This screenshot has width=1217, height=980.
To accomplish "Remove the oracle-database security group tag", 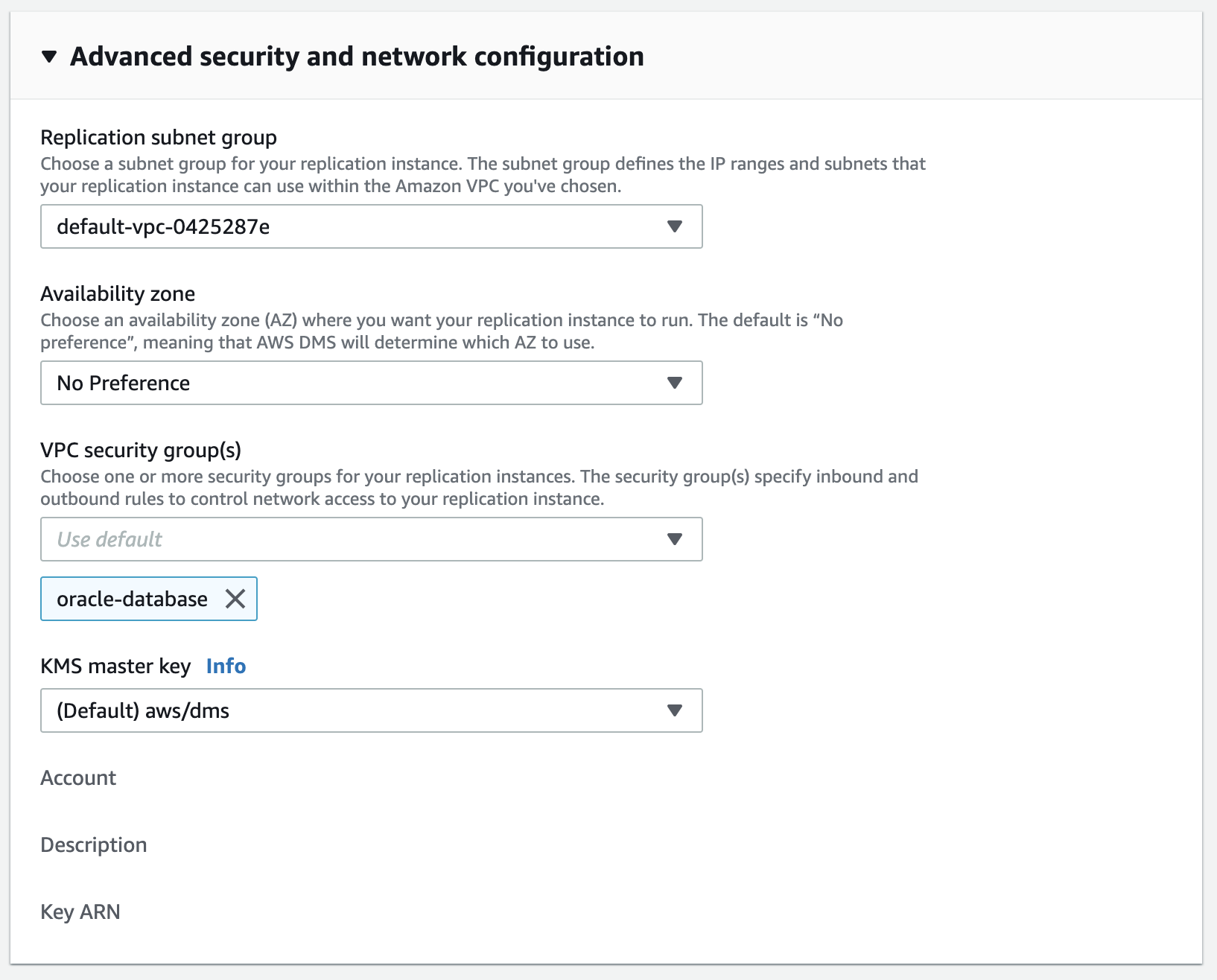I will coord(236,599).
